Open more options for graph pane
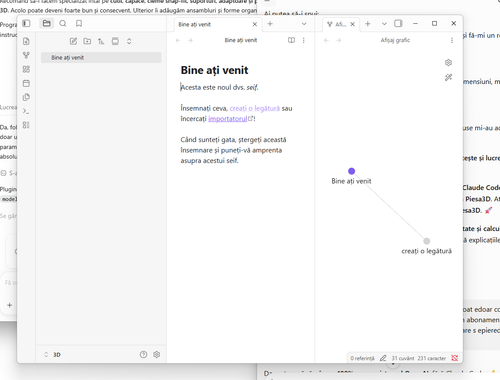This screenshot has width=500, height=380. tap(452, 40)
